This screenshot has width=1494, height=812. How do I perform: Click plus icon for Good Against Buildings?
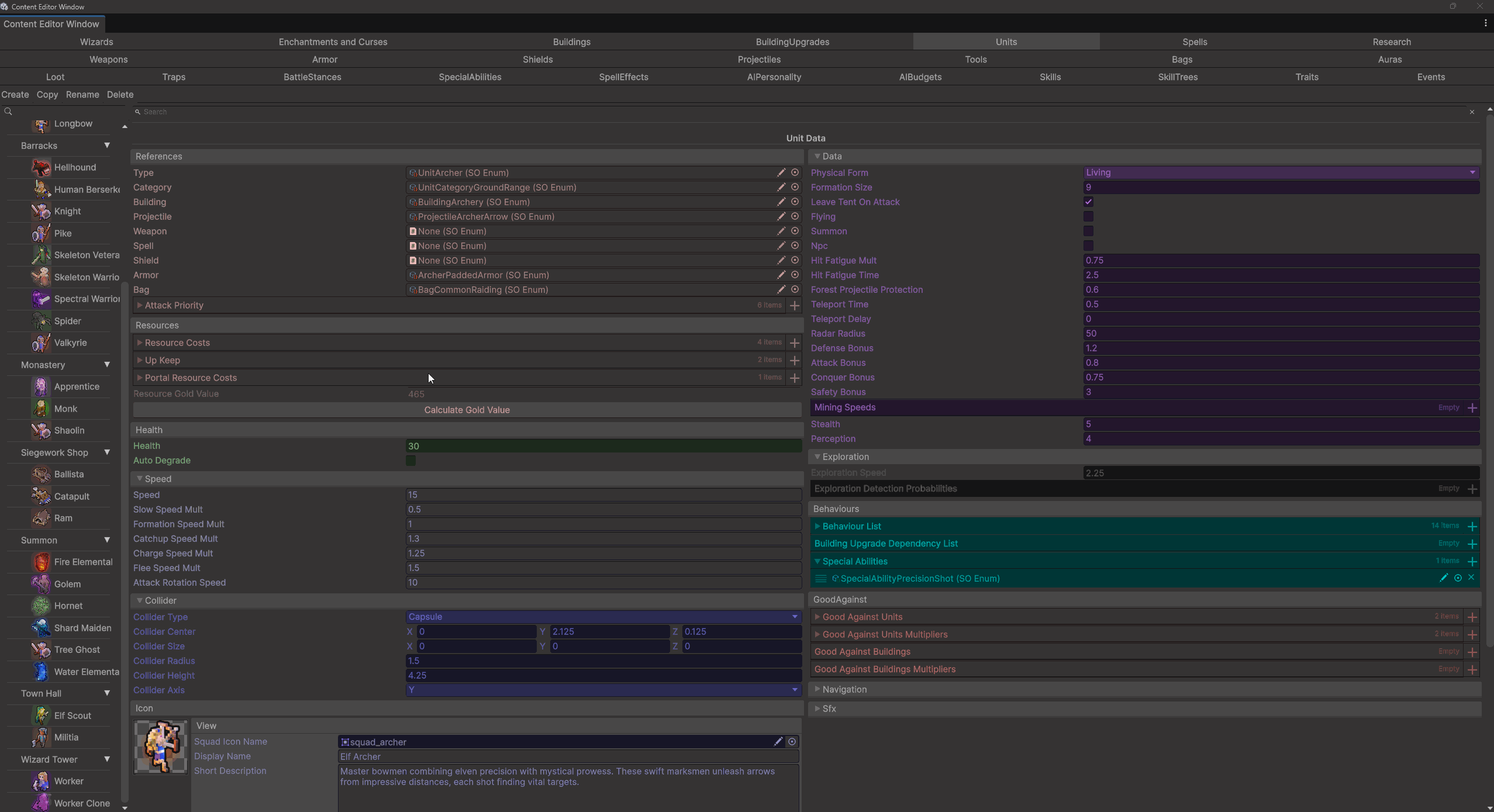1472,652
